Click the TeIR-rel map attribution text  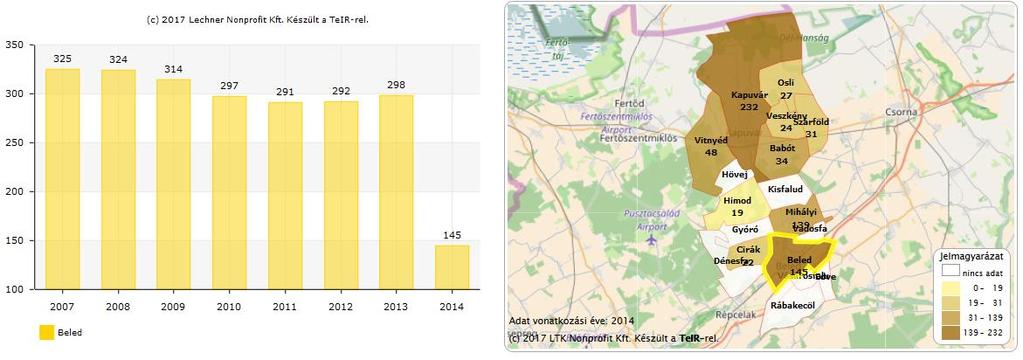pyautogui.click(x=613, y=338)
